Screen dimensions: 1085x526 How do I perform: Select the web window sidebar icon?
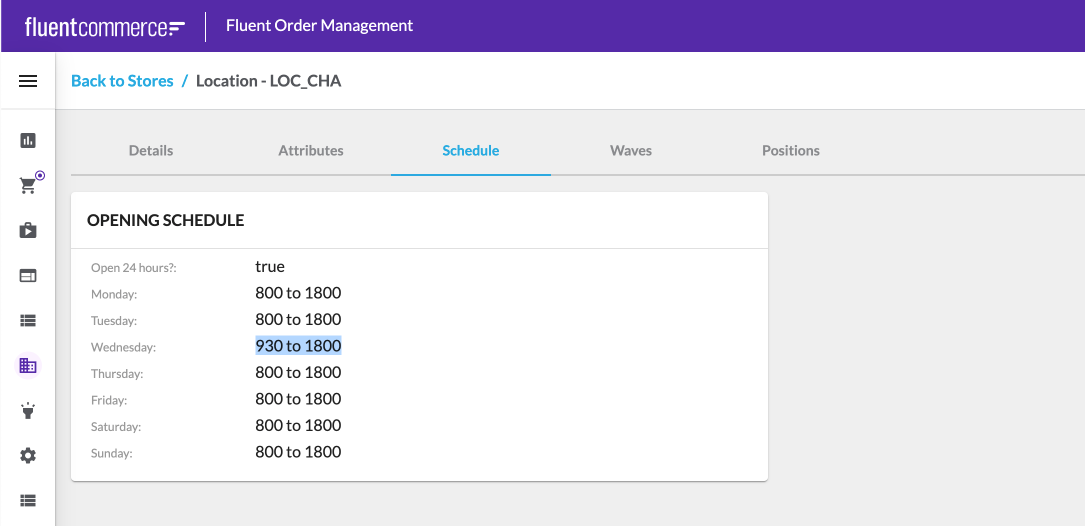coord(28,276)
